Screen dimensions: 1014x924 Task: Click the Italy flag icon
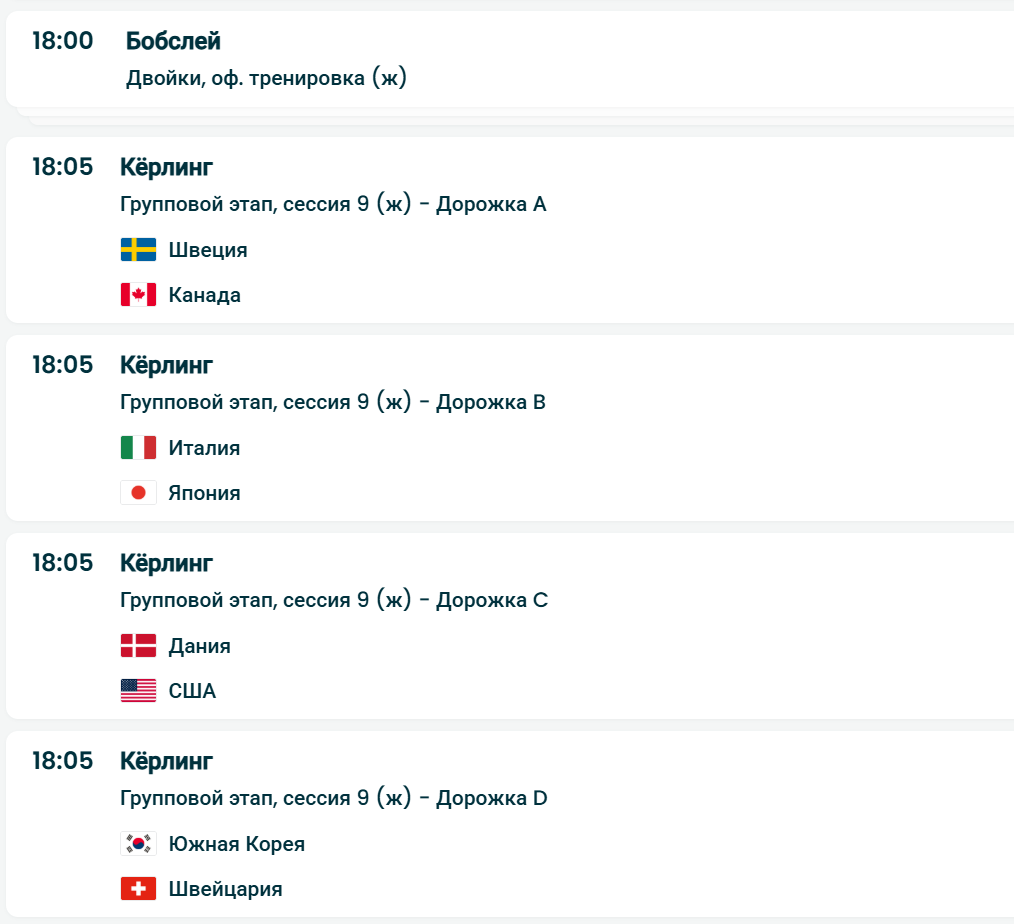[x=138, y=447]
